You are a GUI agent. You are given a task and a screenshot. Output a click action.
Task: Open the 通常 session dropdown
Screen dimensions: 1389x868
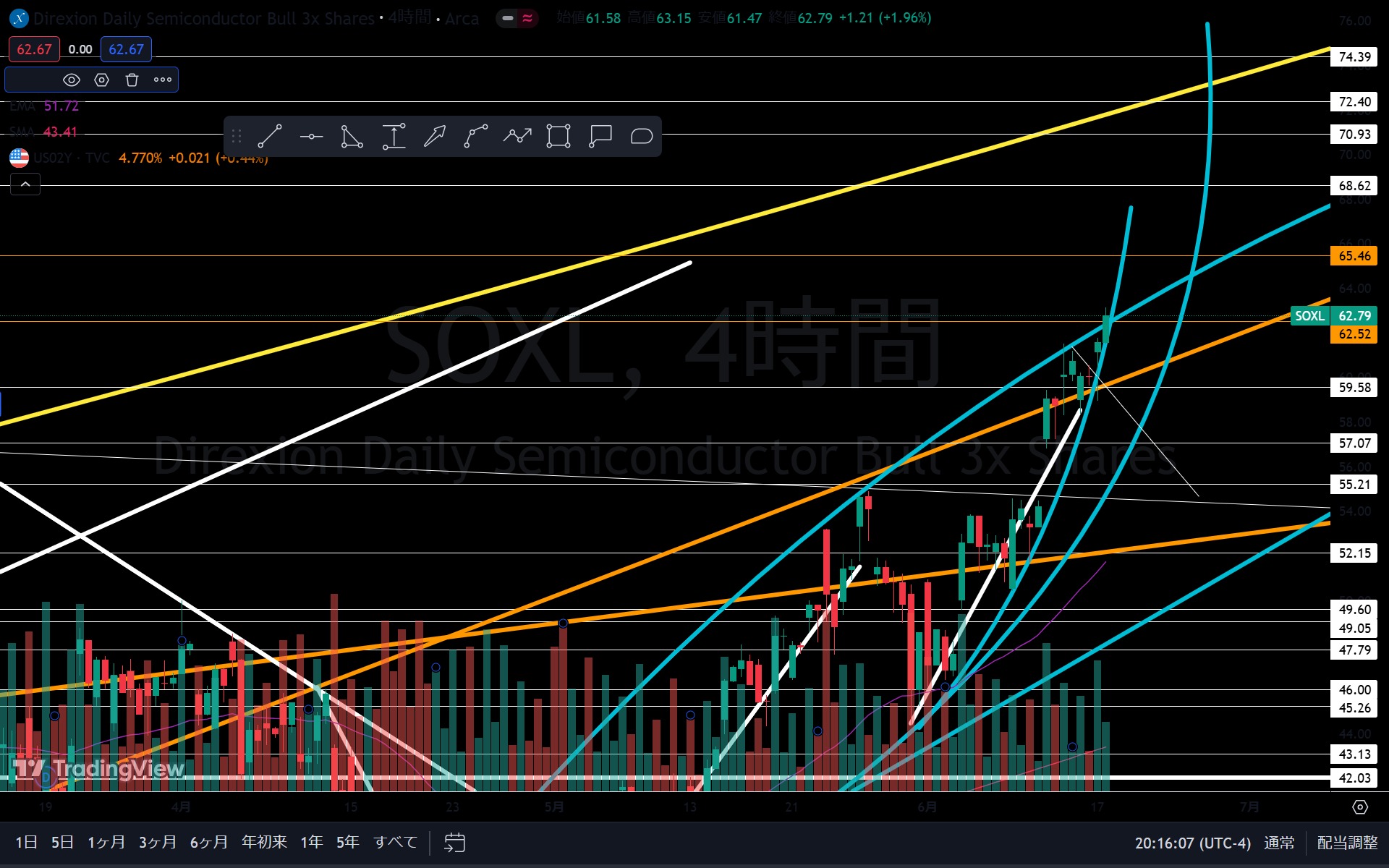(x=1279, y=843)
